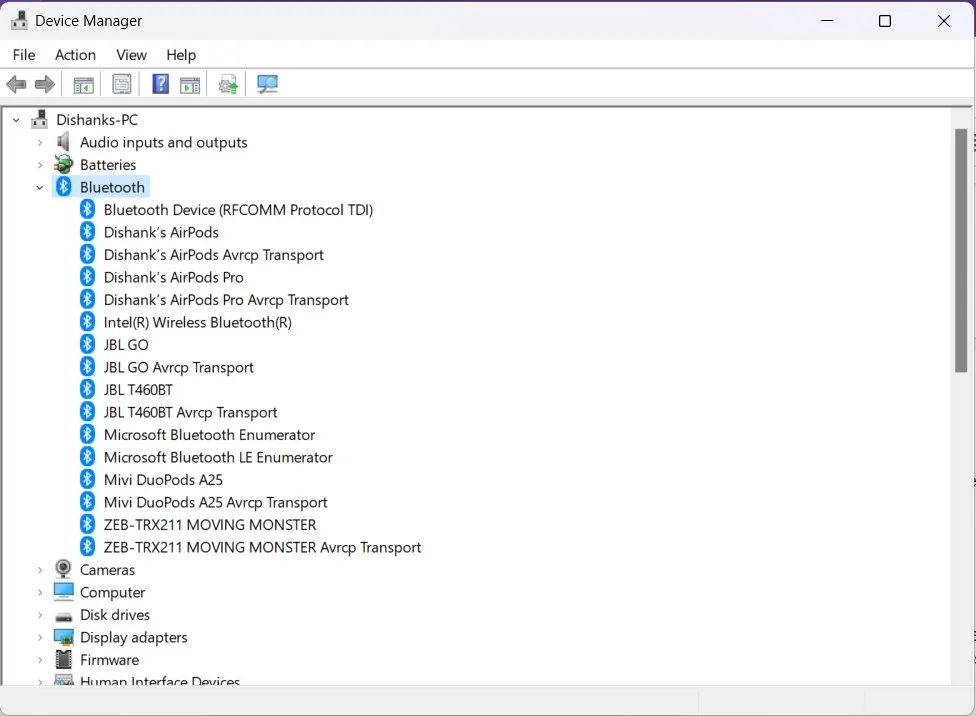Viewport: 976px width, 716px height.
Task: Select the Dishanks-PC root label
Action: point(97,120)
